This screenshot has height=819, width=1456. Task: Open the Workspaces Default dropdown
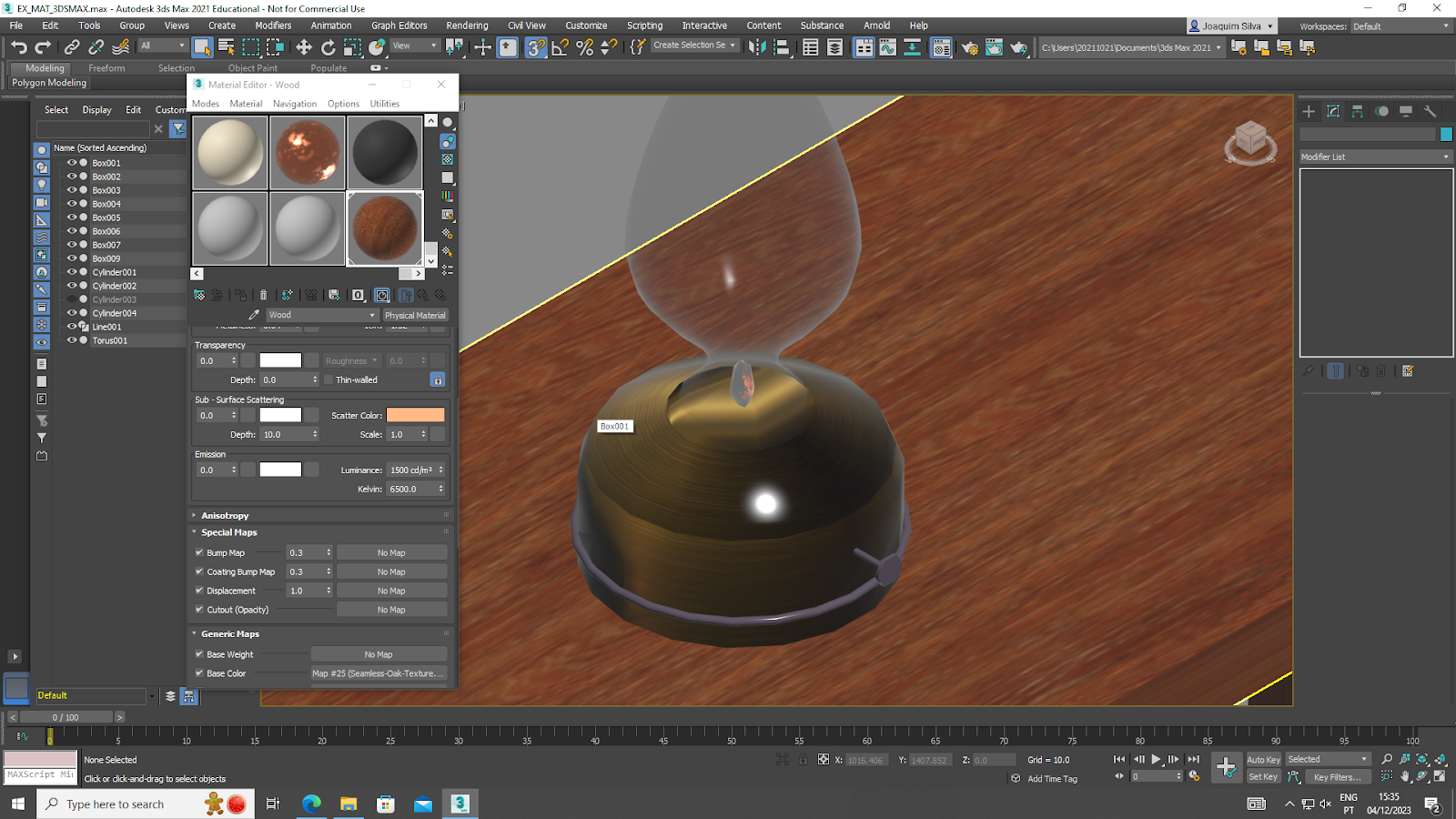click(x=1400, y=26)
